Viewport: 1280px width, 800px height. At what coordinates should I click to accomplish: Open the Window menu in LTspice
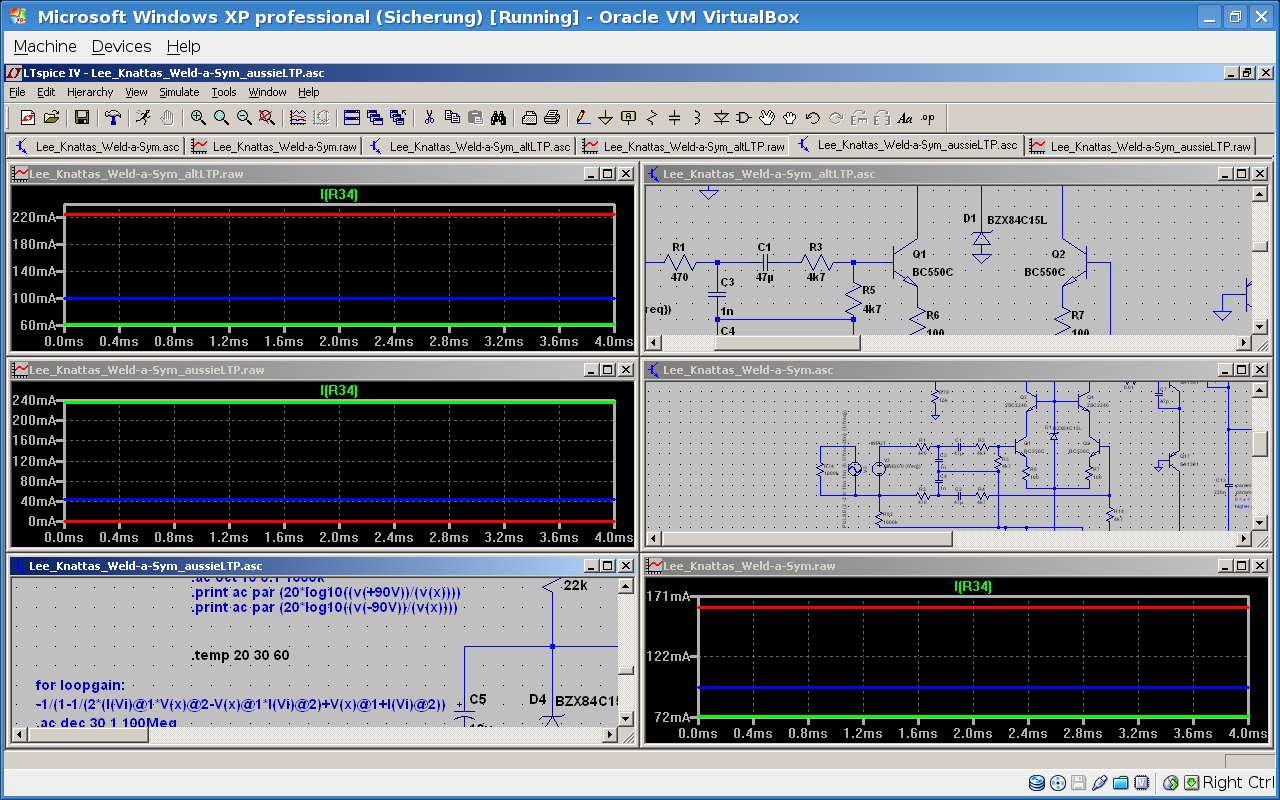268,92
